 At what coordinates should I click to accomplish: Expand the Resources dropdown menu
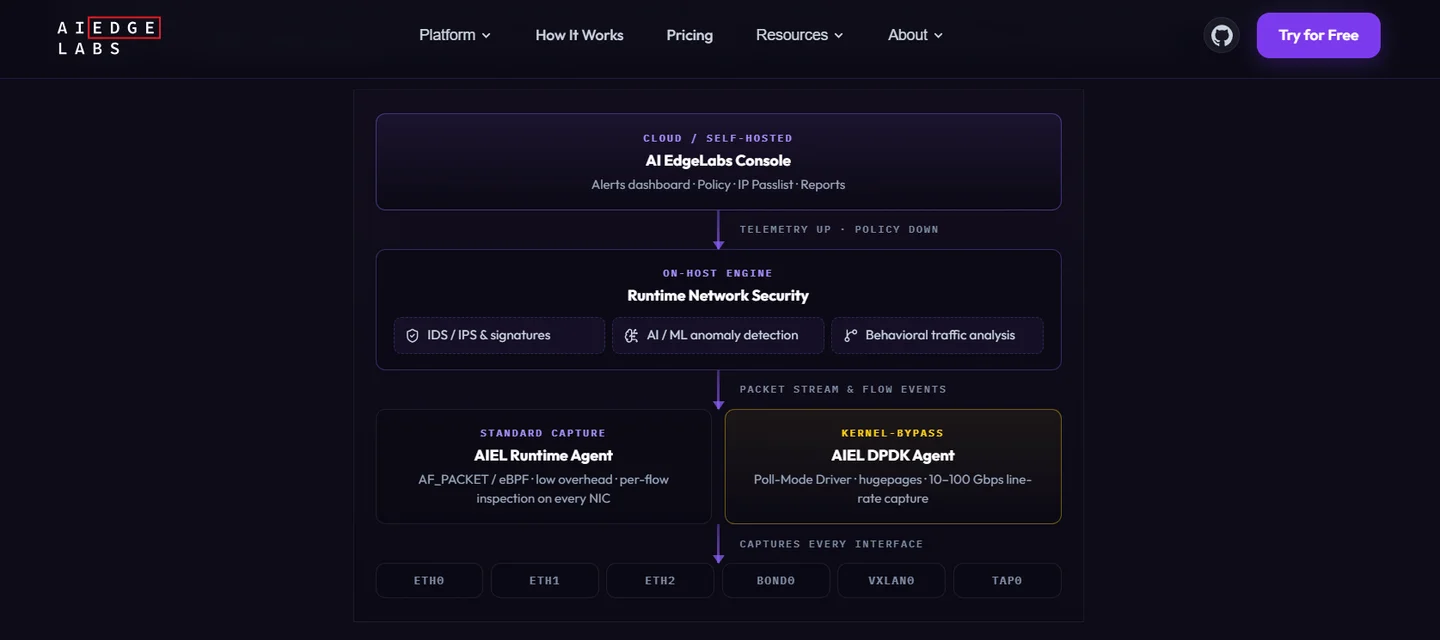[800, 35]
